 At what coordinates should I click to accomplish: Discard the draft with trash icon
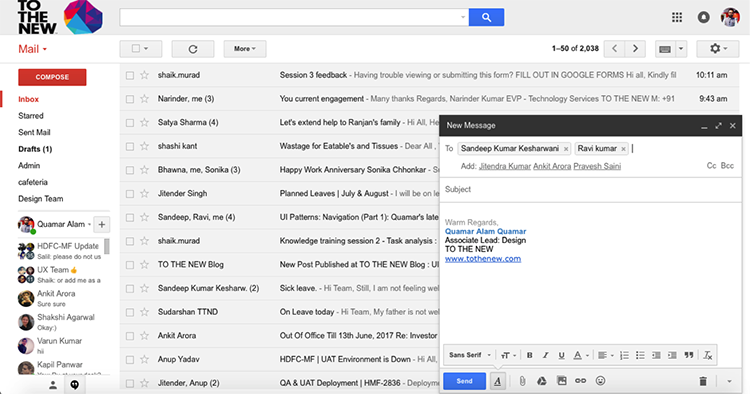703,381
